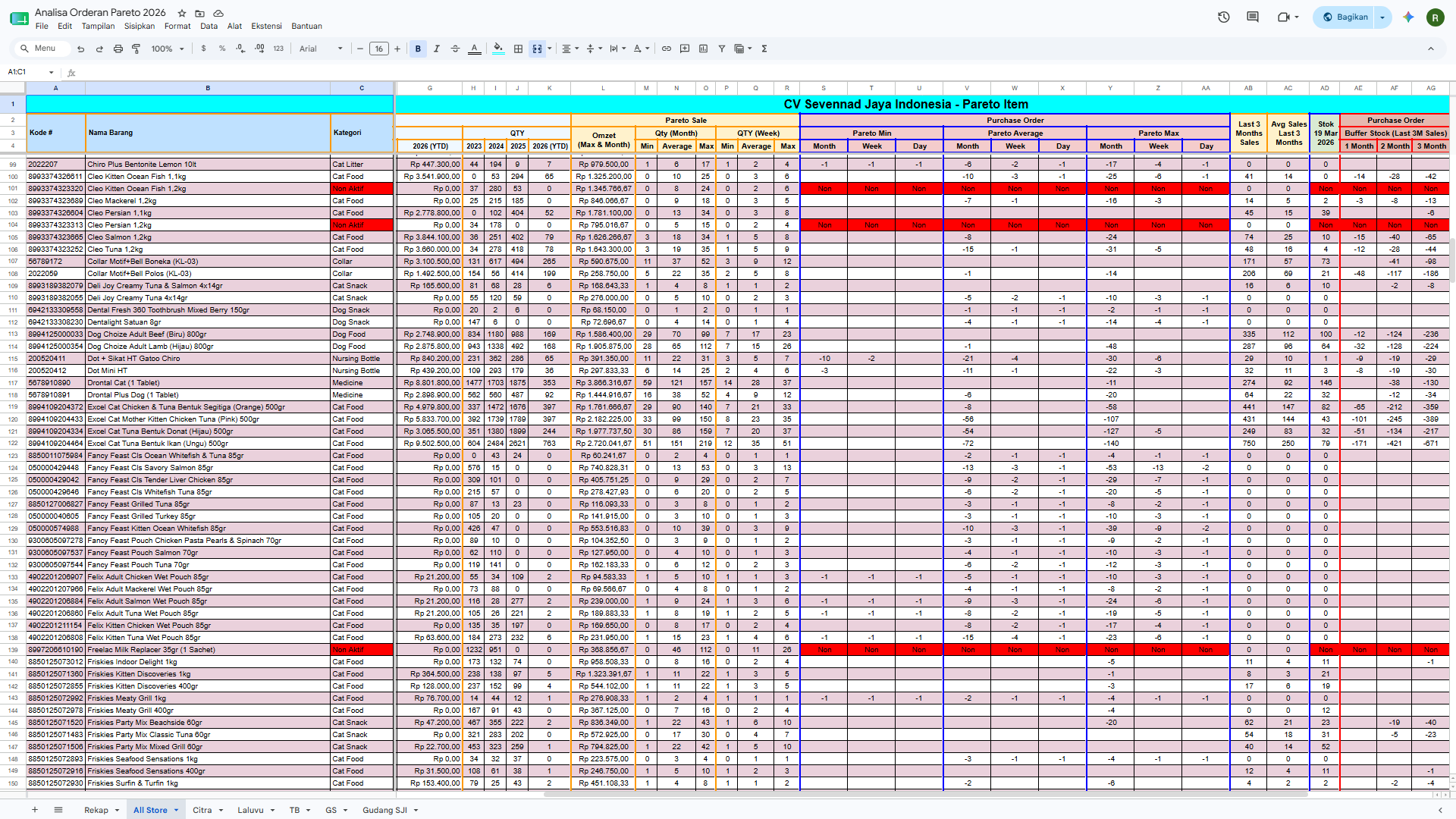Open the Tampilan menu

[x=98, y=26]
